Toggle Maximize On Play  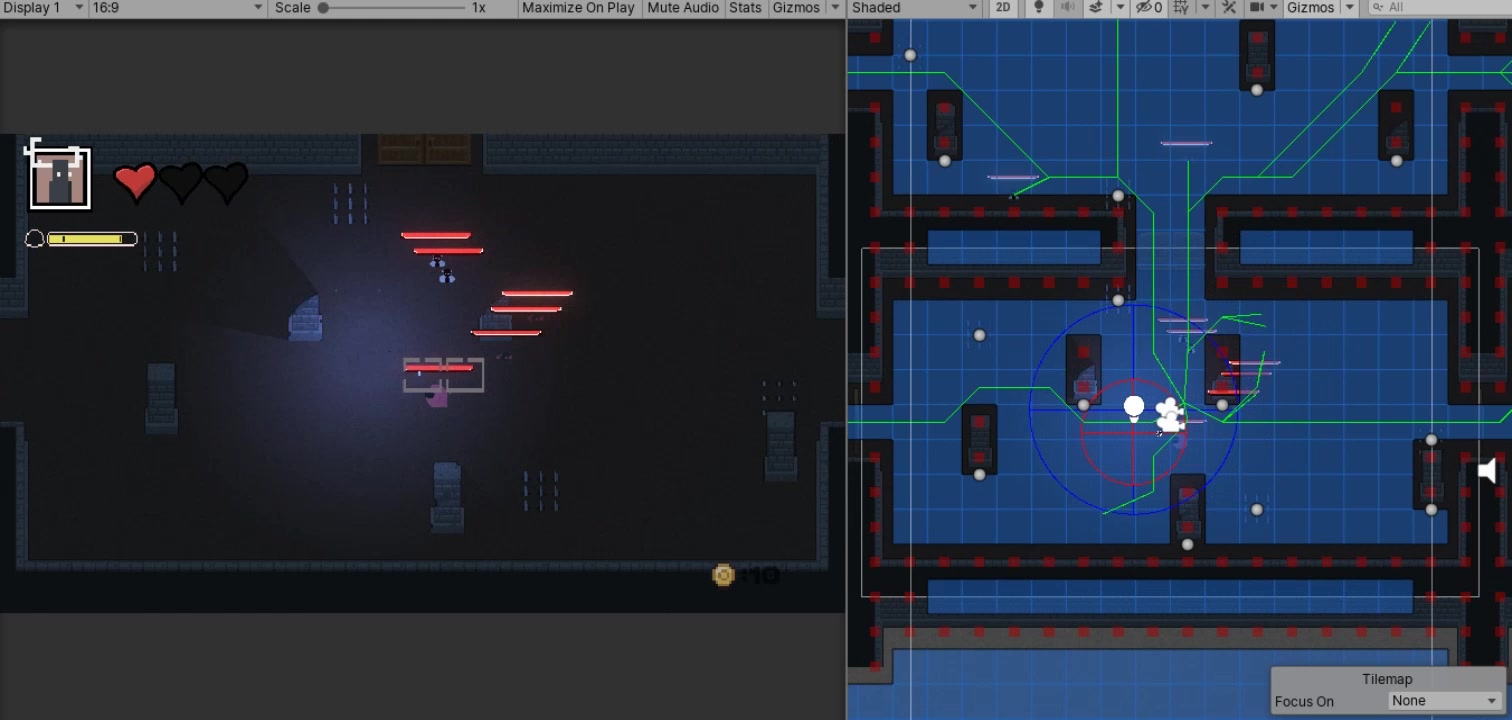578,8
